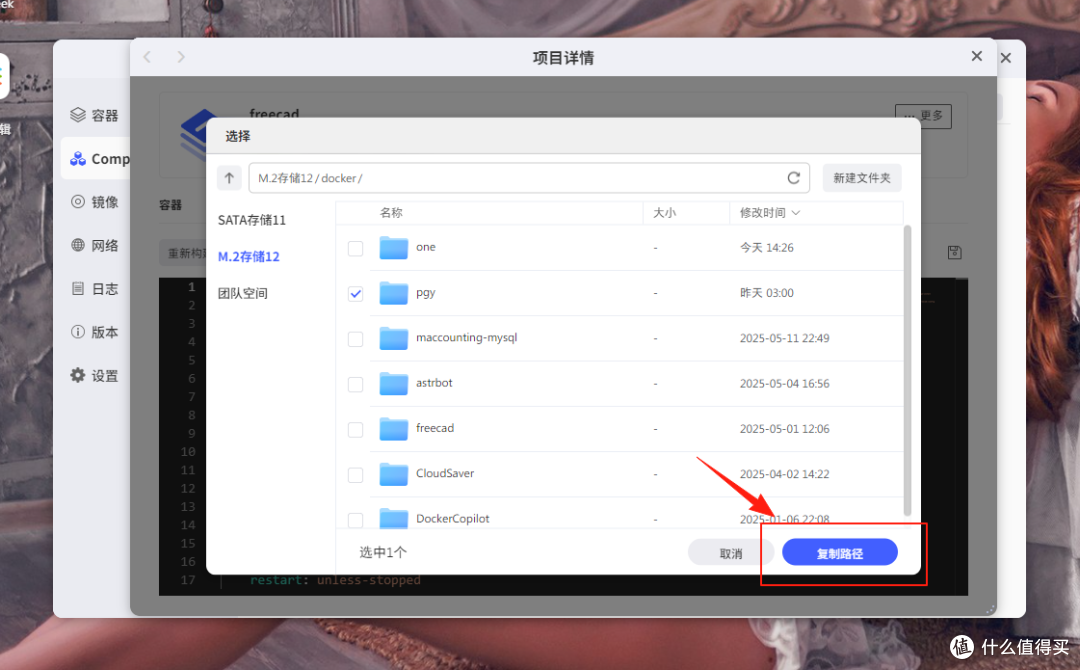The width and height of the screenshot is (1080, 670).
Task: Open 设置 in sidebar
Action: [x=94, y=375]
